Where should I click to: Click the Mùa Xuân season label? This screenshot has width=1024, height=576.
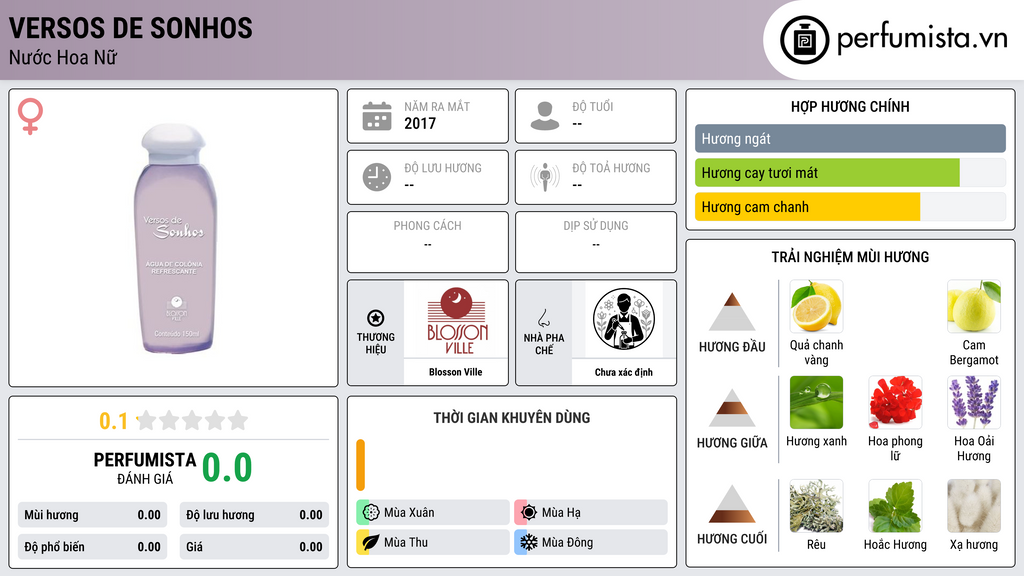(x=409, y=513)
